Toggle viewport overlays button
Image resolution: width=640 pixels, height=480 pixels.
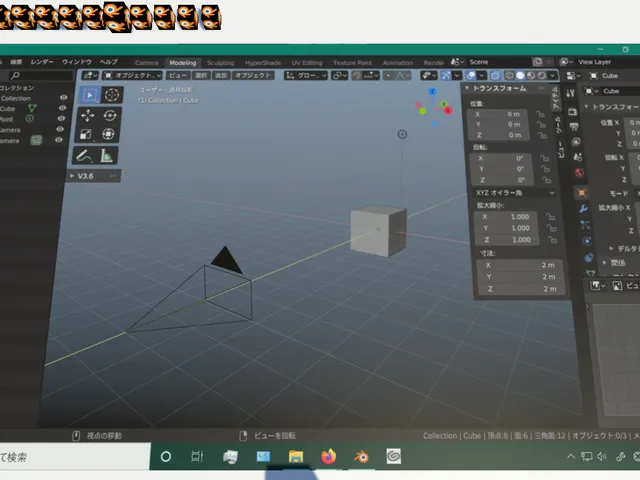(471, 76)
